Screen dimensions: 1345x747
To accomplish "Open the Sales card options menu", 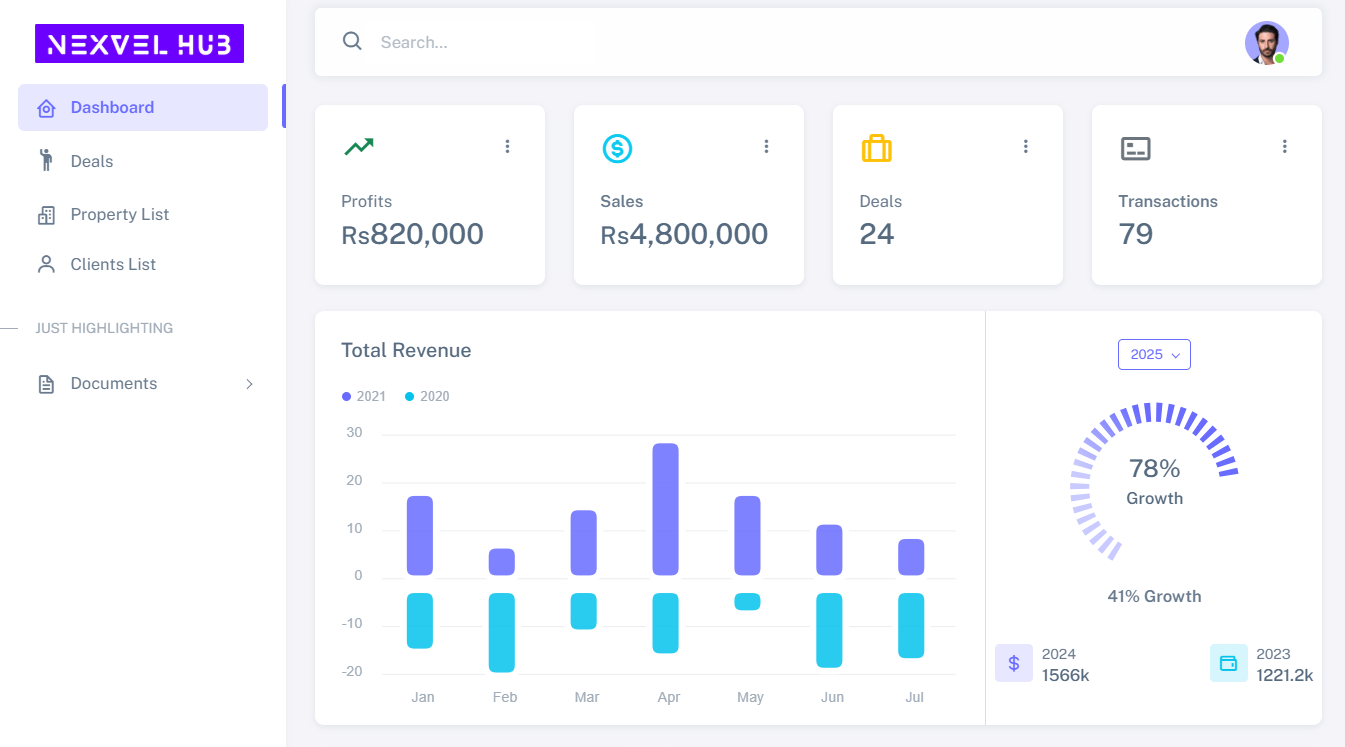I will [766, 147].
